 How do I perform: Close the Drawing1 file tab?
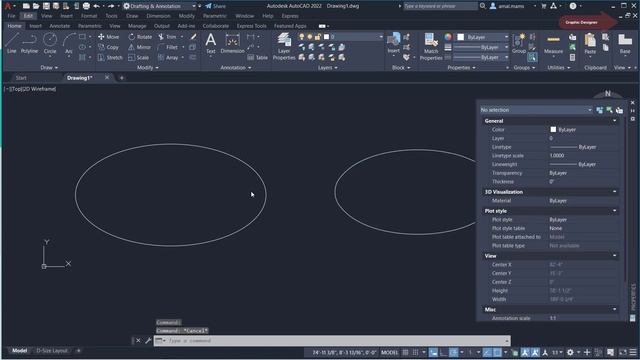pyautogui.click(x=107, y=77)
